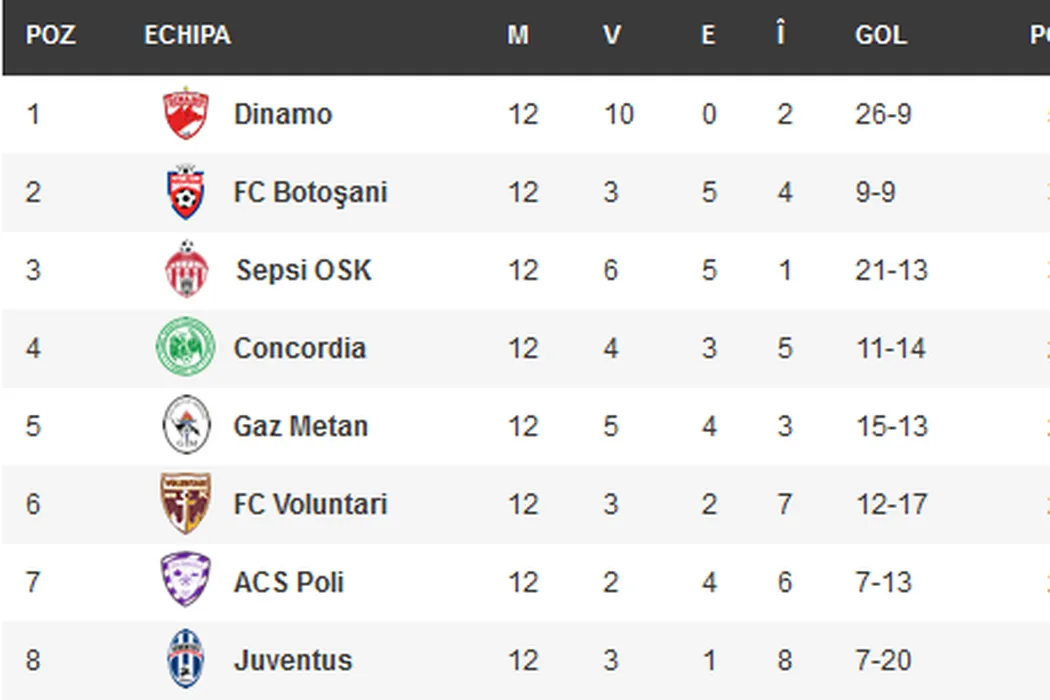Click the FC Botoşani team logo
Image resolution: width=1050 pixels, height=700 pixels.
pos(185,192)
